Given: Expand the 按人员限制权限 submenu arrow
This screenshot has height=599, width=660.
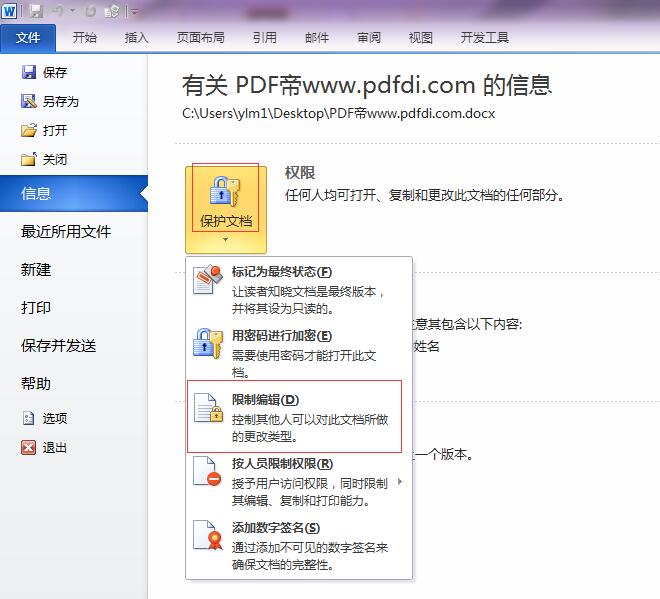Looking at the screenshot, I should pos(400,482).
